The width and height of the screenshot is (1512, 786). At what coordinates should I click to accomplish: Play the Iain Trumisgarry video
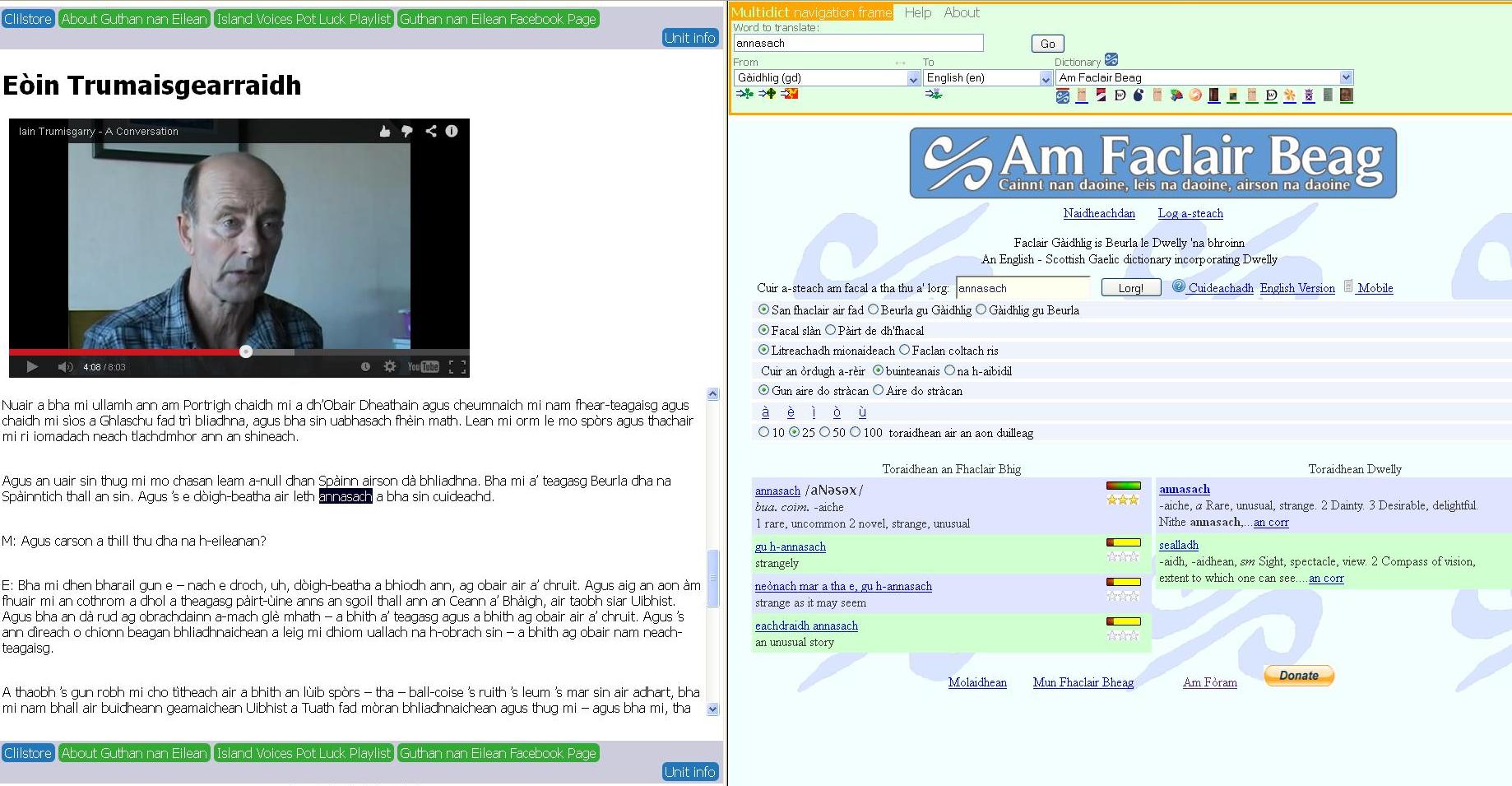(x=32, y=367)
